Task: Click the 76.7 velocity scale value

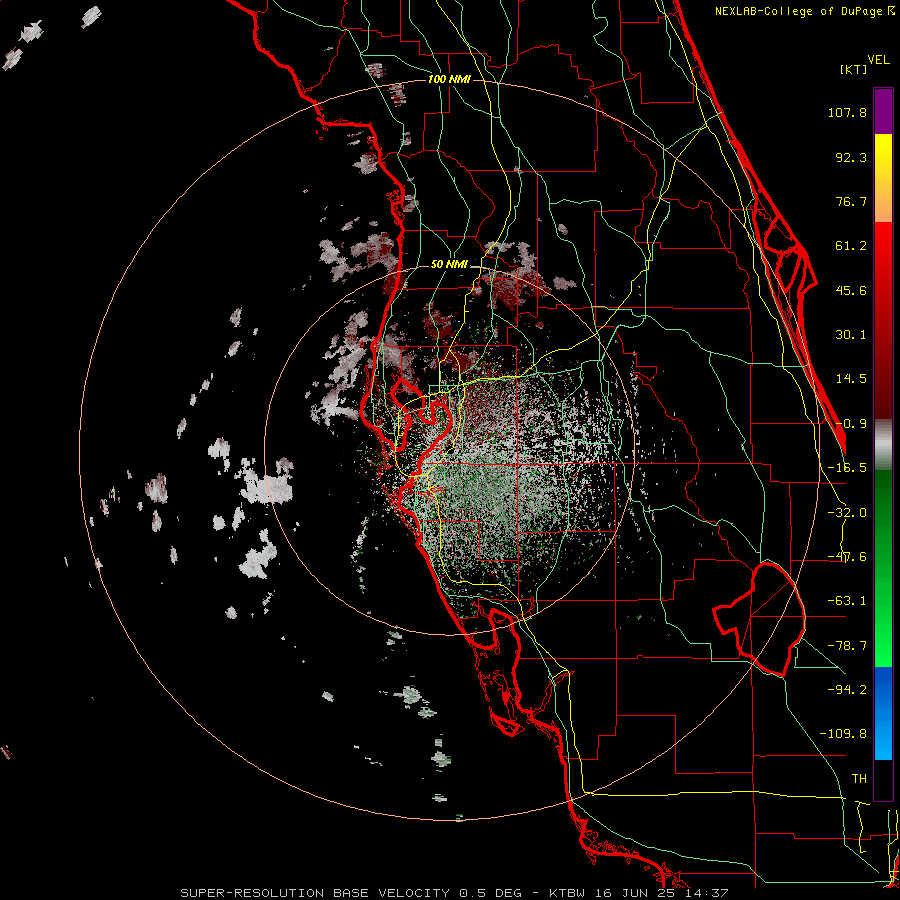Action: (x=851, y=201)
